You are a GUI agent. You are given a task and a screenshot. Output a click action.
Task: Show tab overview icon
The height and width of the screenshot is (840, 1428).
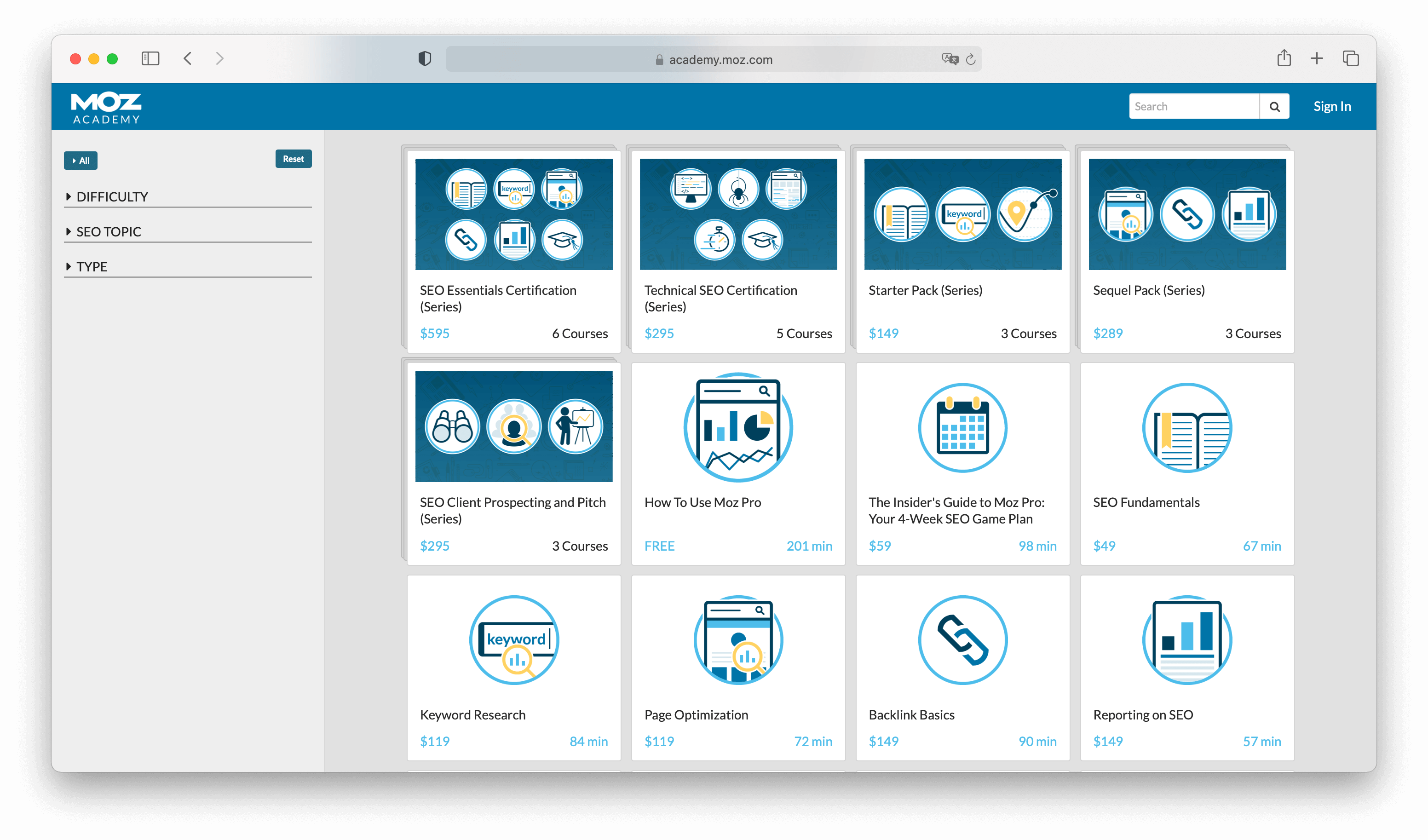pyautogui.click(x=1350, y=58)
